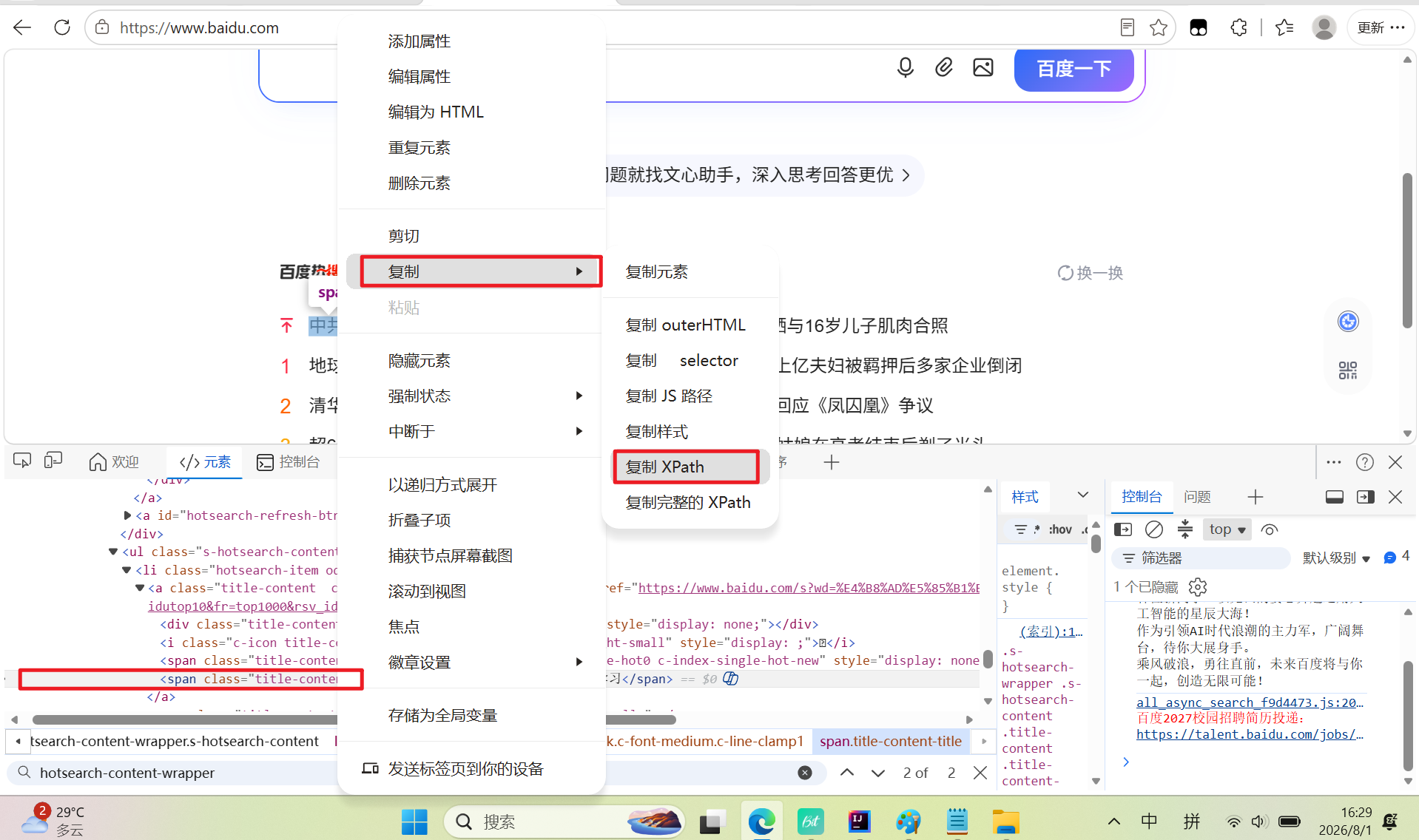
Task: Open the user profile avatar
Action: click(1324, 28)
